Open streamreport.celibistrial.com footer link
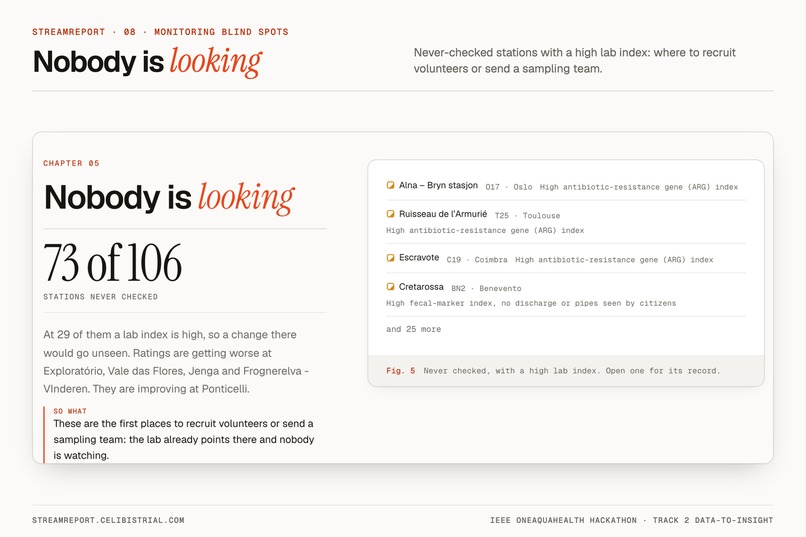 (x=108, y=520)
